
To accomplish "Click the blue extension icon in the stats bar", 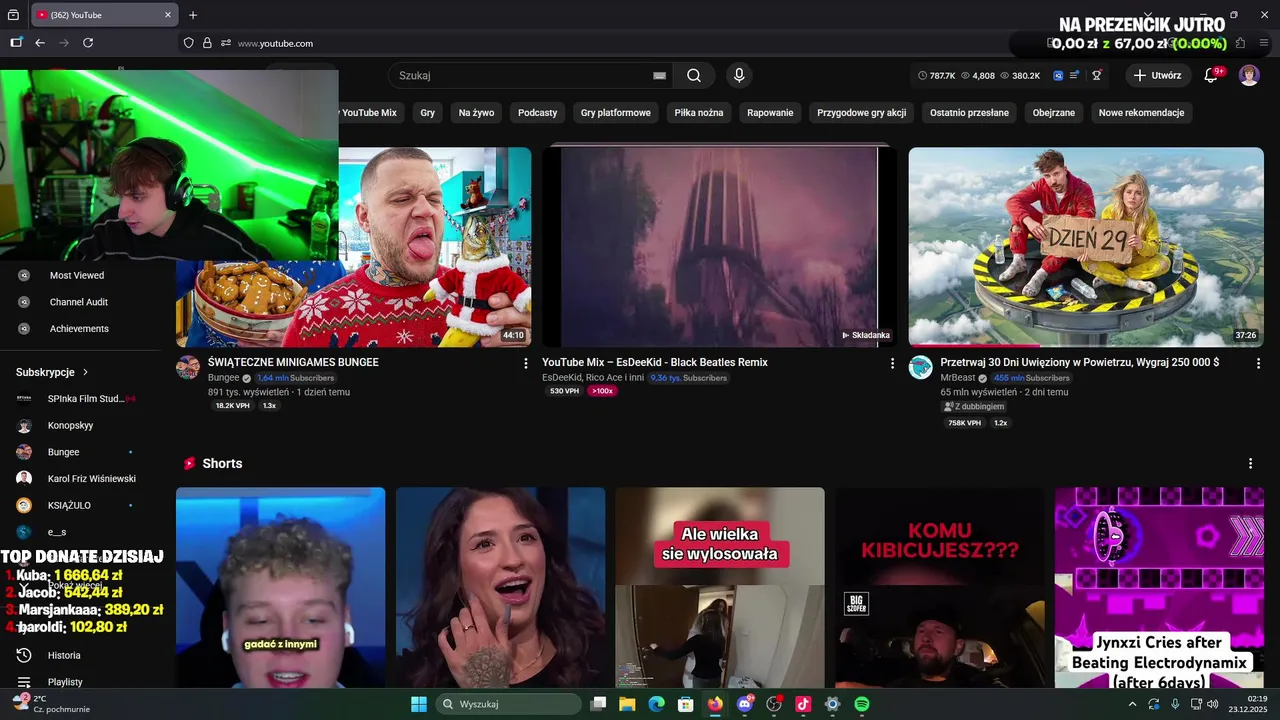I will (x=1058, y=75).
